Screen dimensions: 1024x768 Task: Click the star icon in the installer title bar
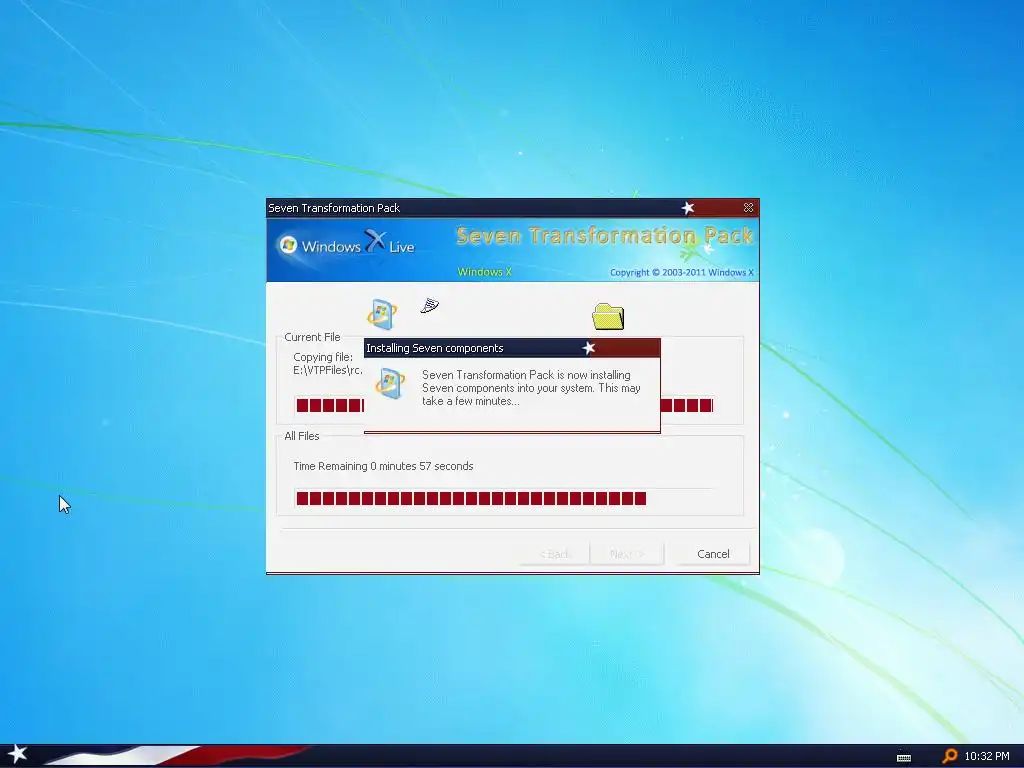688,208
